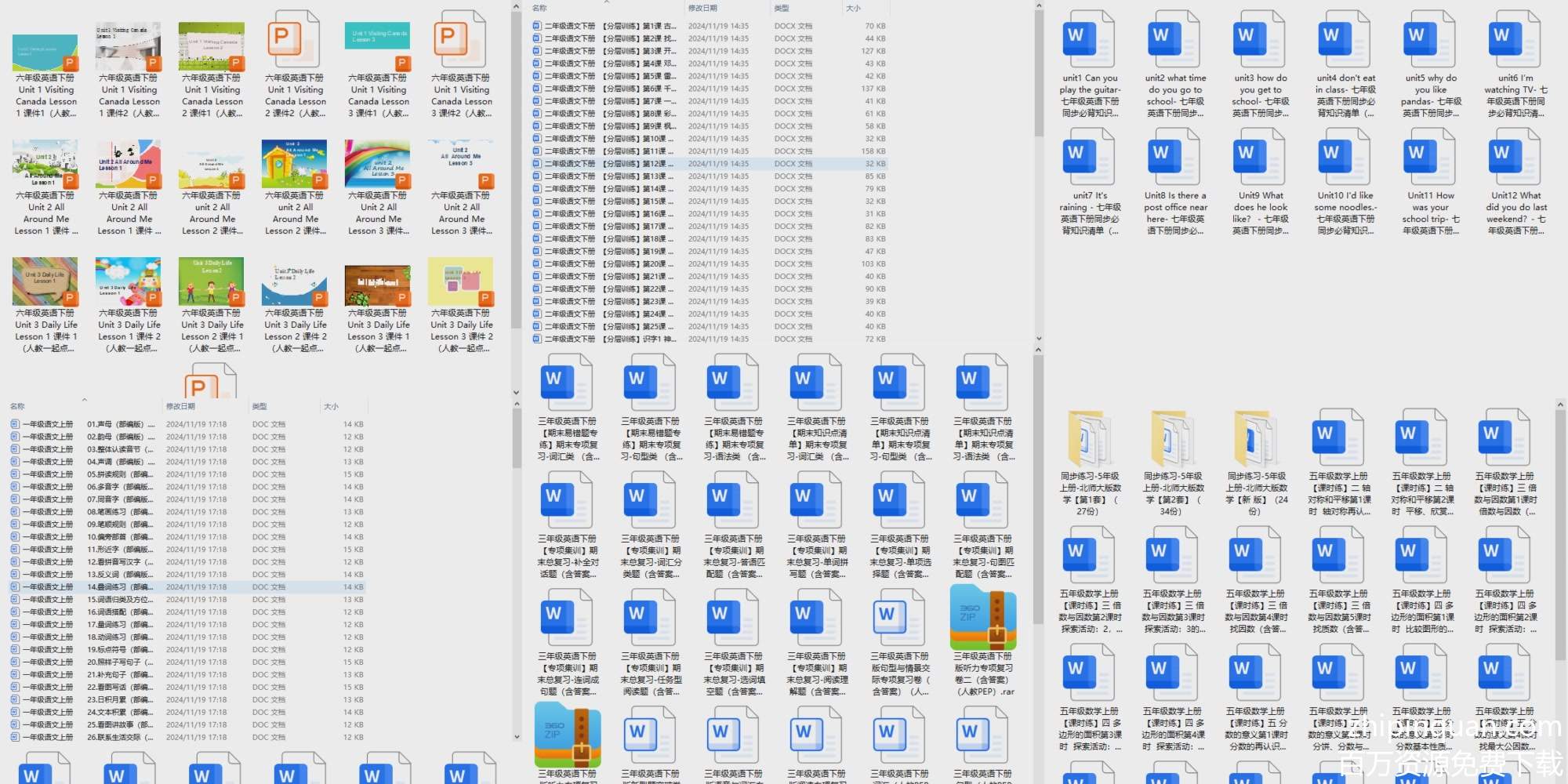Click the 名称 column header in first-grade list
The width and height of the screenshot is (1568, 784).
(x=18, y=406)
